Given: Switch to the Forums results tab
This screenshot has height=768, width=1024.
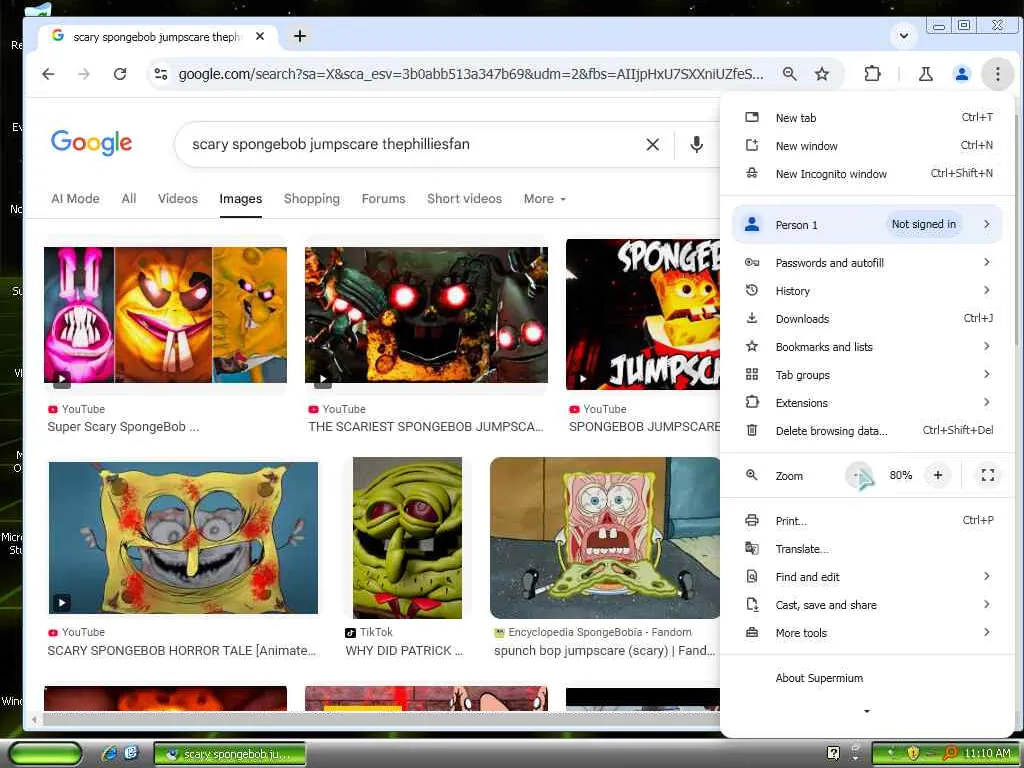Looking at the screenshot, I should [x=383, y=199].
